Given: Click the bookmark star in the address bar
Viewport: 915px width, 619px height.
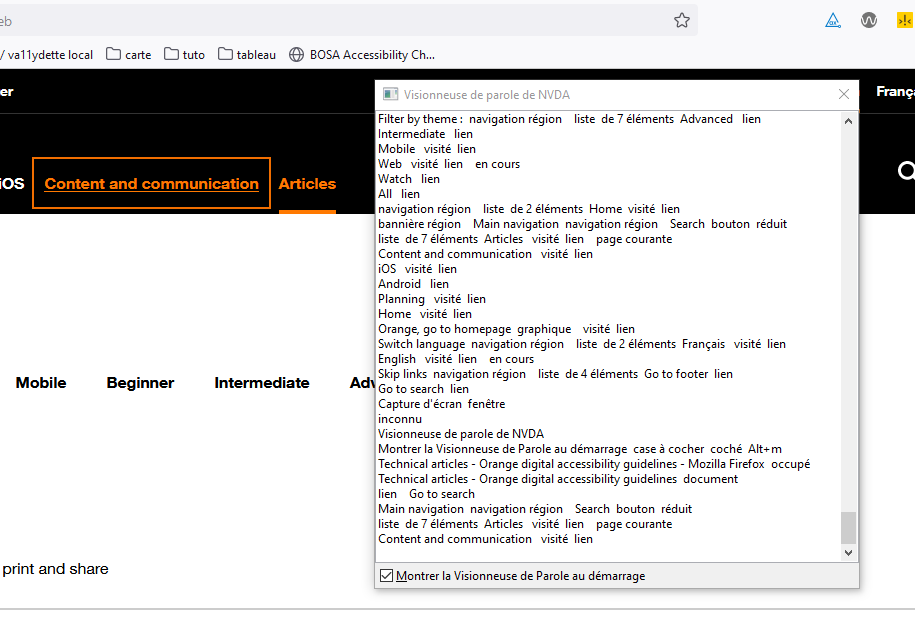Looking at the screenshot, I should click(x=681, y=20).
